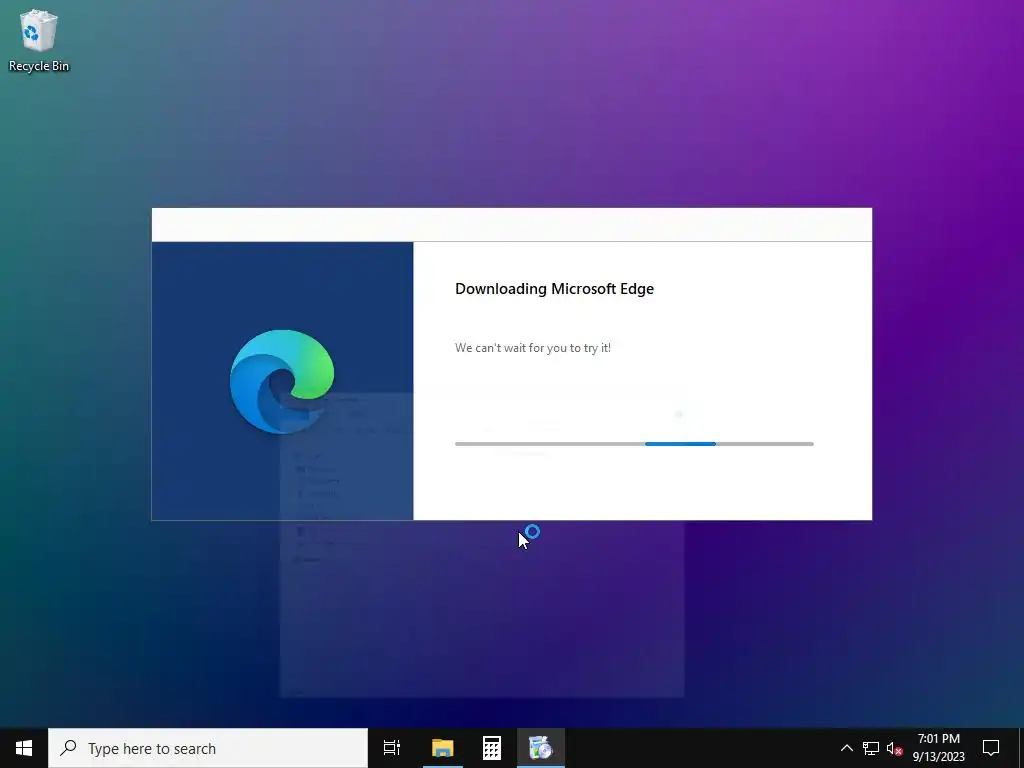
Task: Click the Windows Start button
Action: pos(24,748)
